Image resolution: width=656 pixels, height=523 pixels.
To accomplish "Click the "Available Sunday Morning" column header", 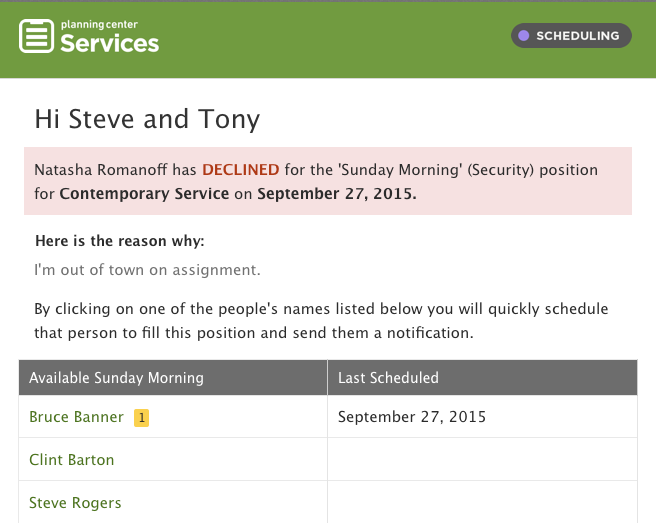I will click(116, 378).
